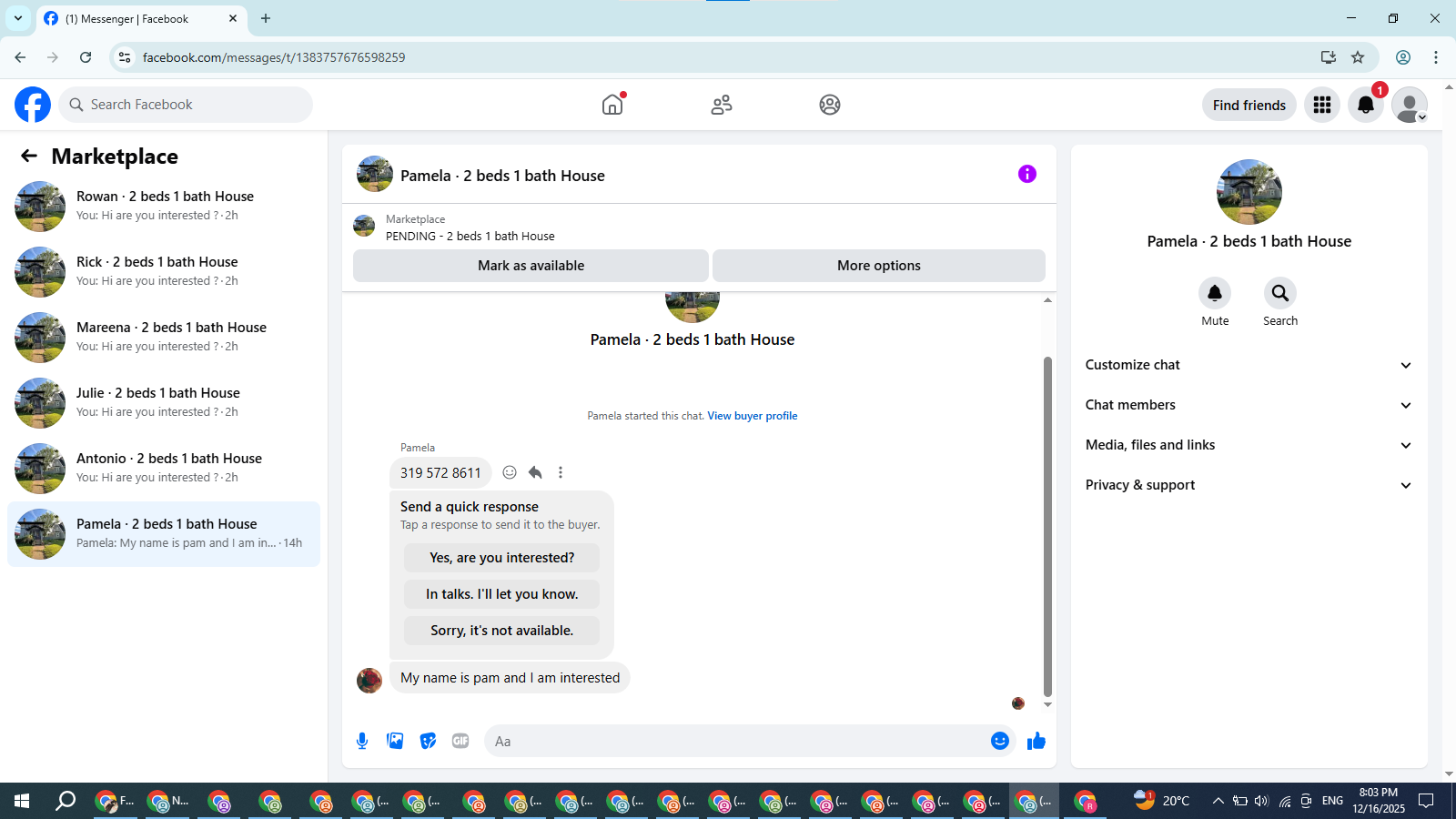Click the browser address bar URL
1456x819 pixels.
point(274,57)
